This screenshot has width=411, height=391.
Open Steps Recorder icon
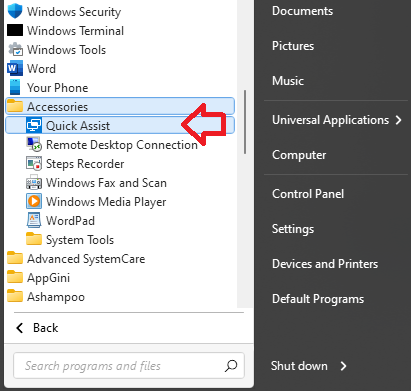(x=34, y=164)
